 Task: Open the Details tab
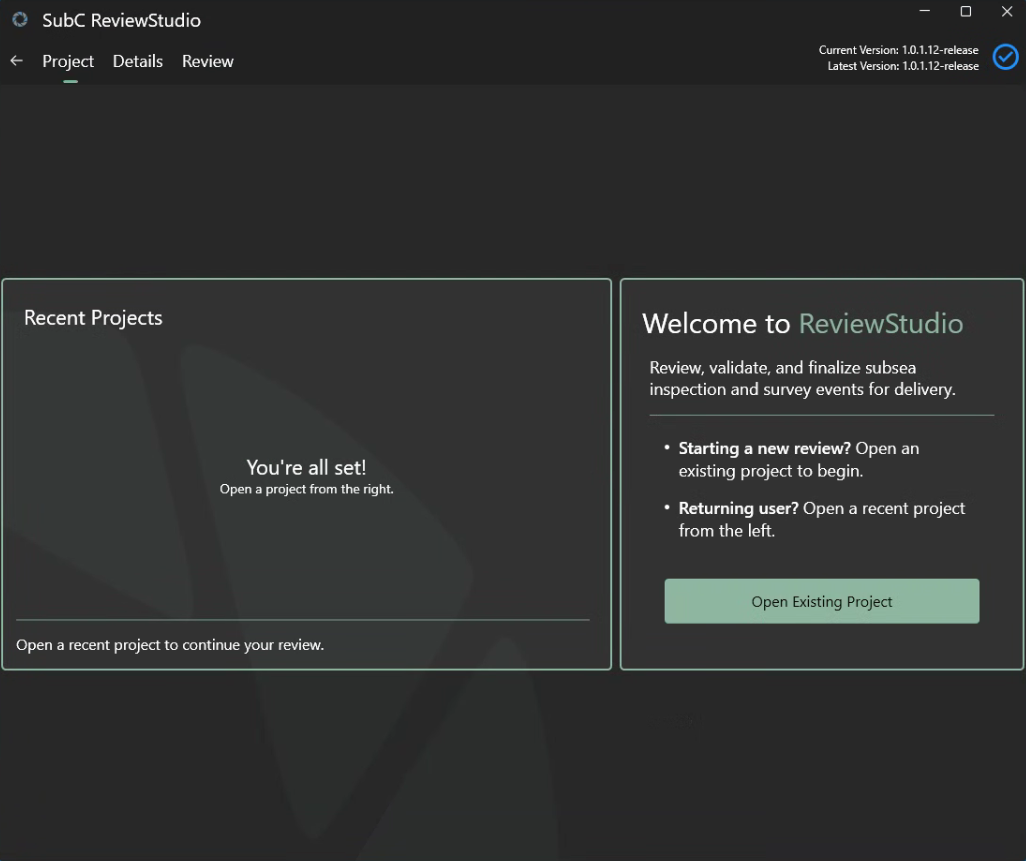point(137,61)
